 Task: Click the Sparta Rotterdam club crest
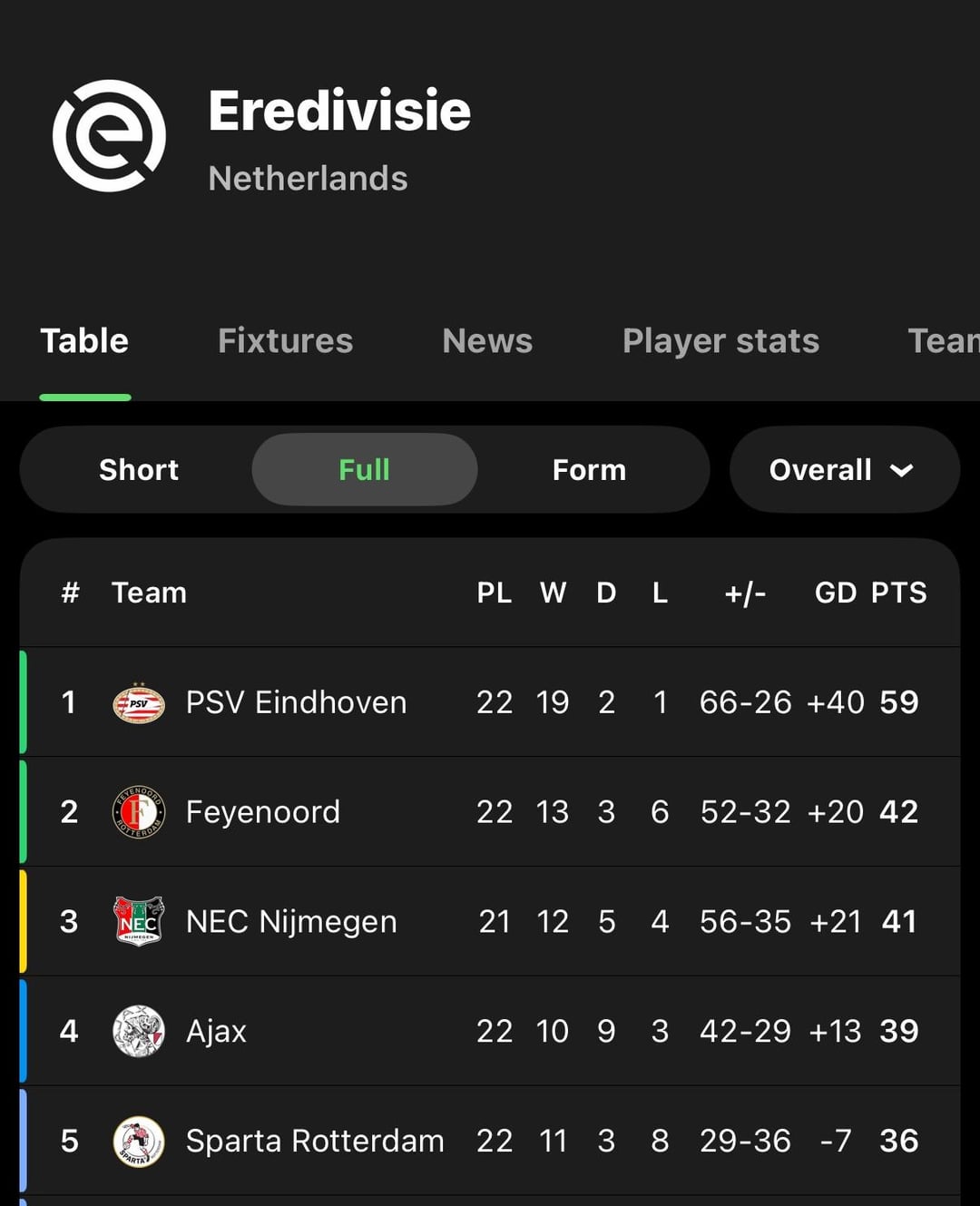tap(139, 1142)
